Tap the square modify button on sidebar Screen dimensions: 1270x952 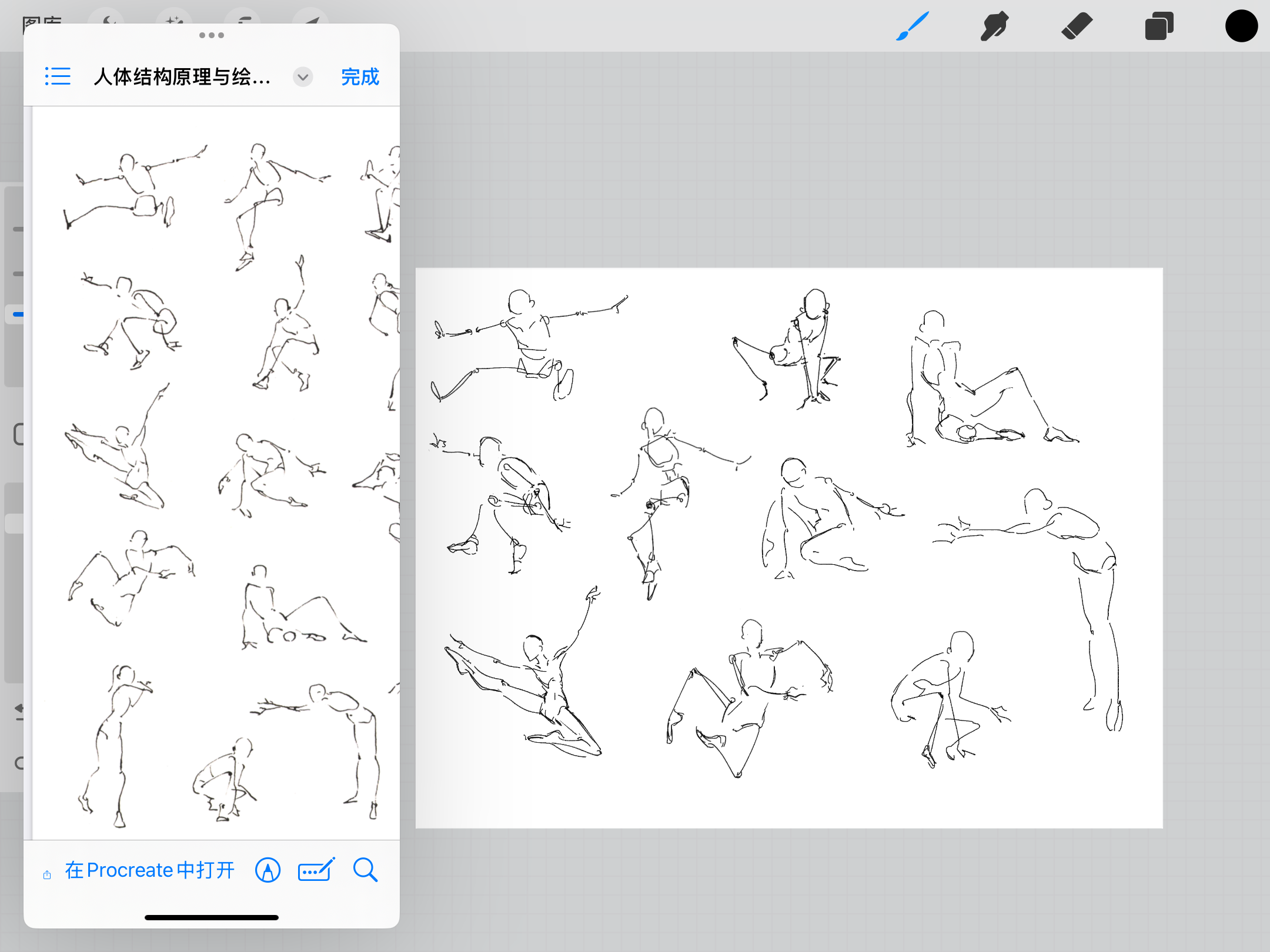[x=19, y=435]
